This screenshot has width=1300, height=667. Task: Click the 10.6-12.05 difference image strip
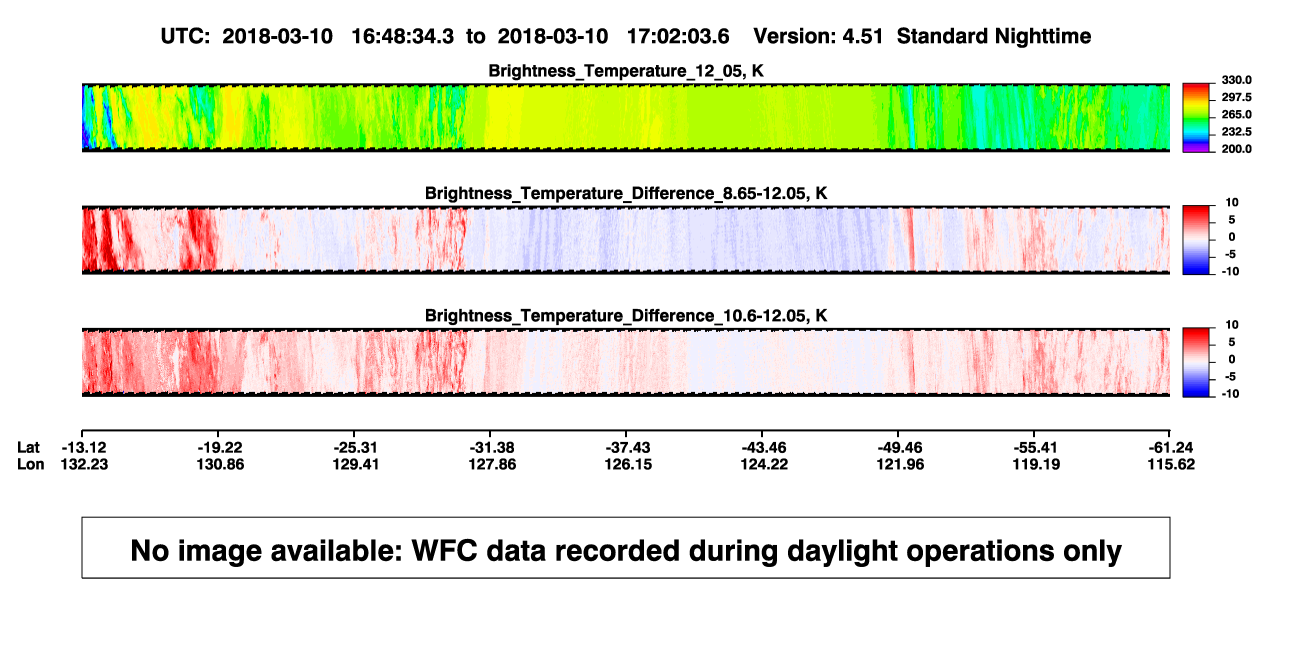coord(625,362)
